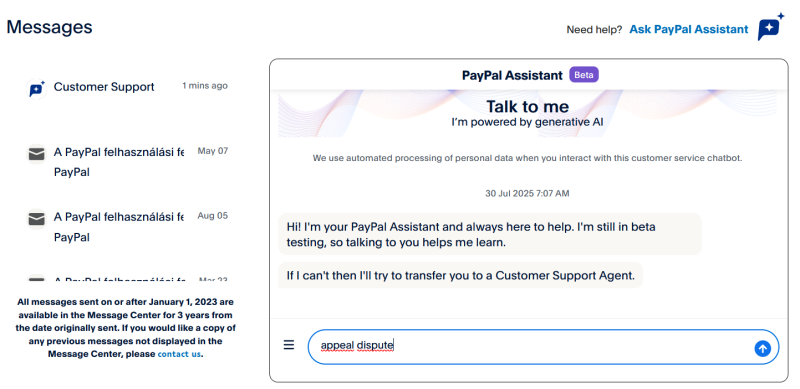
Task: Open the Aug 05 PayPal felhasználási message
Action: [x=127, y=226]
